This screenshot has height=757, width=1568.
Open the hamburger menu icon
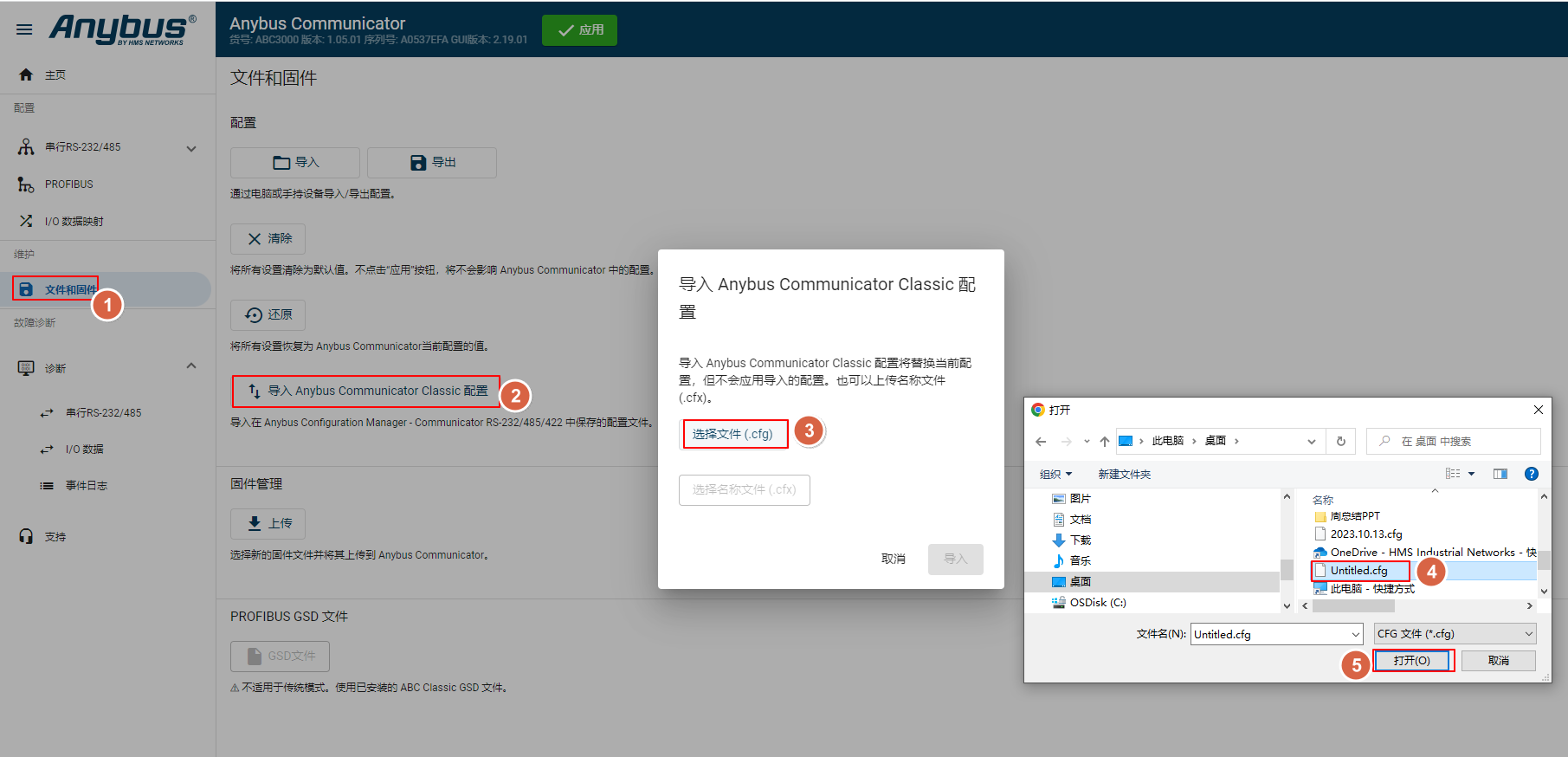tap(24, 29)
